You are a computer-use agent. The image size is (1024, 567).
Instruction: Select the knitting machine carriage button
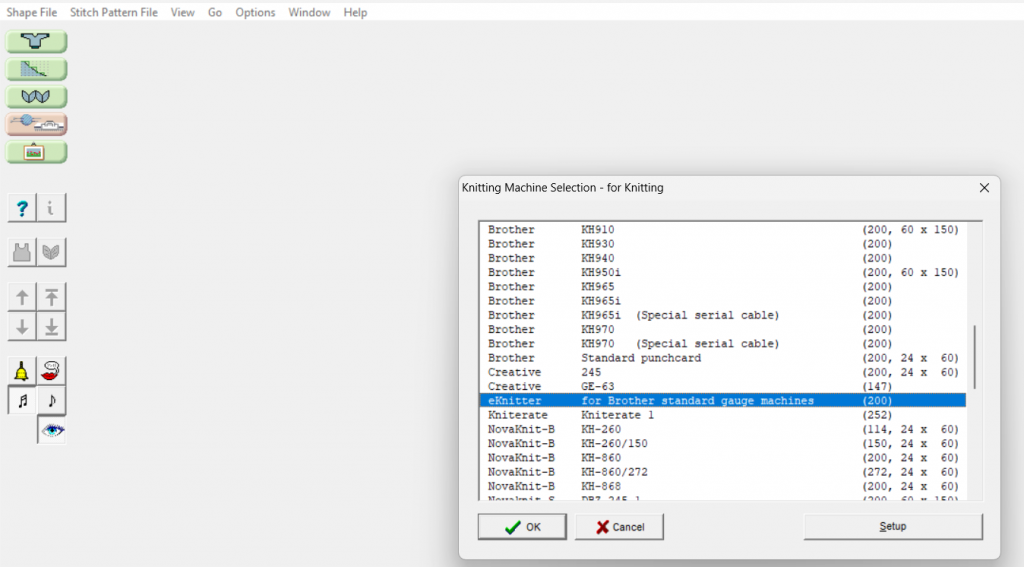click(x=37, y=124)
